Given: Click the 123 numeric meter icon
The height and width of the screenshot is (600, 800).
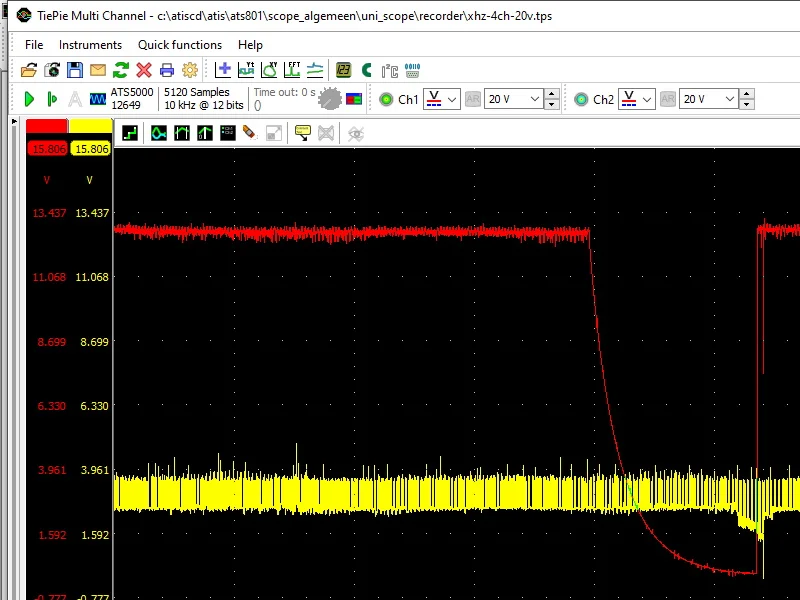Looking at the screenshot, I should 344,70.
